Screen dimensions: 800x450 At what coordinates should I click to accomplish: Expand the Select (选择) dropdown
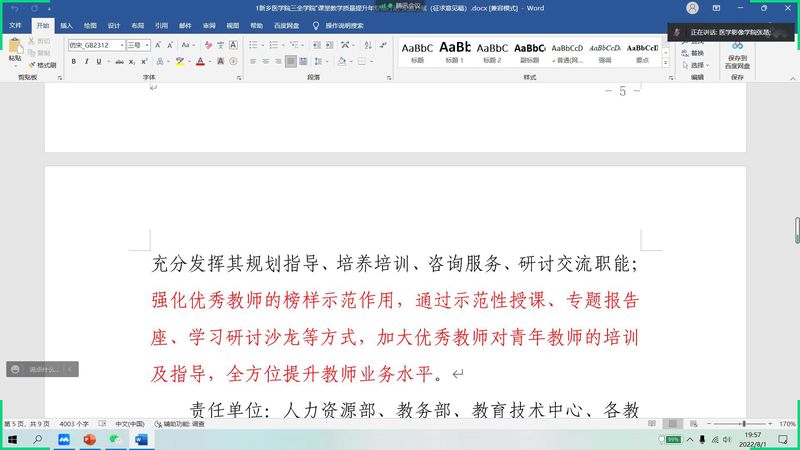(698, 65)
